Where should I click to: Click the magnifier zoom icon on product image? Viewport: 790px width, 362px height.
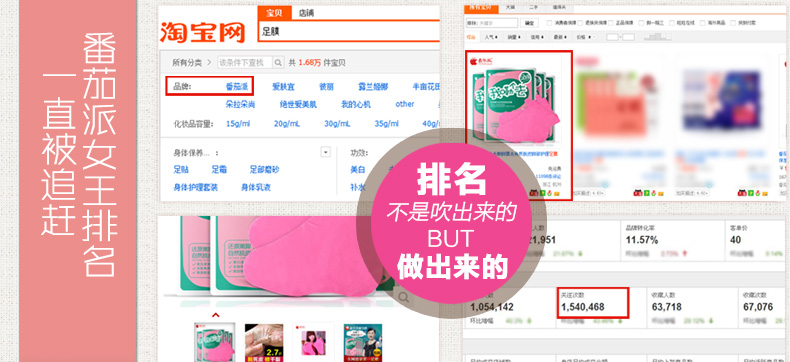point(403,298)
